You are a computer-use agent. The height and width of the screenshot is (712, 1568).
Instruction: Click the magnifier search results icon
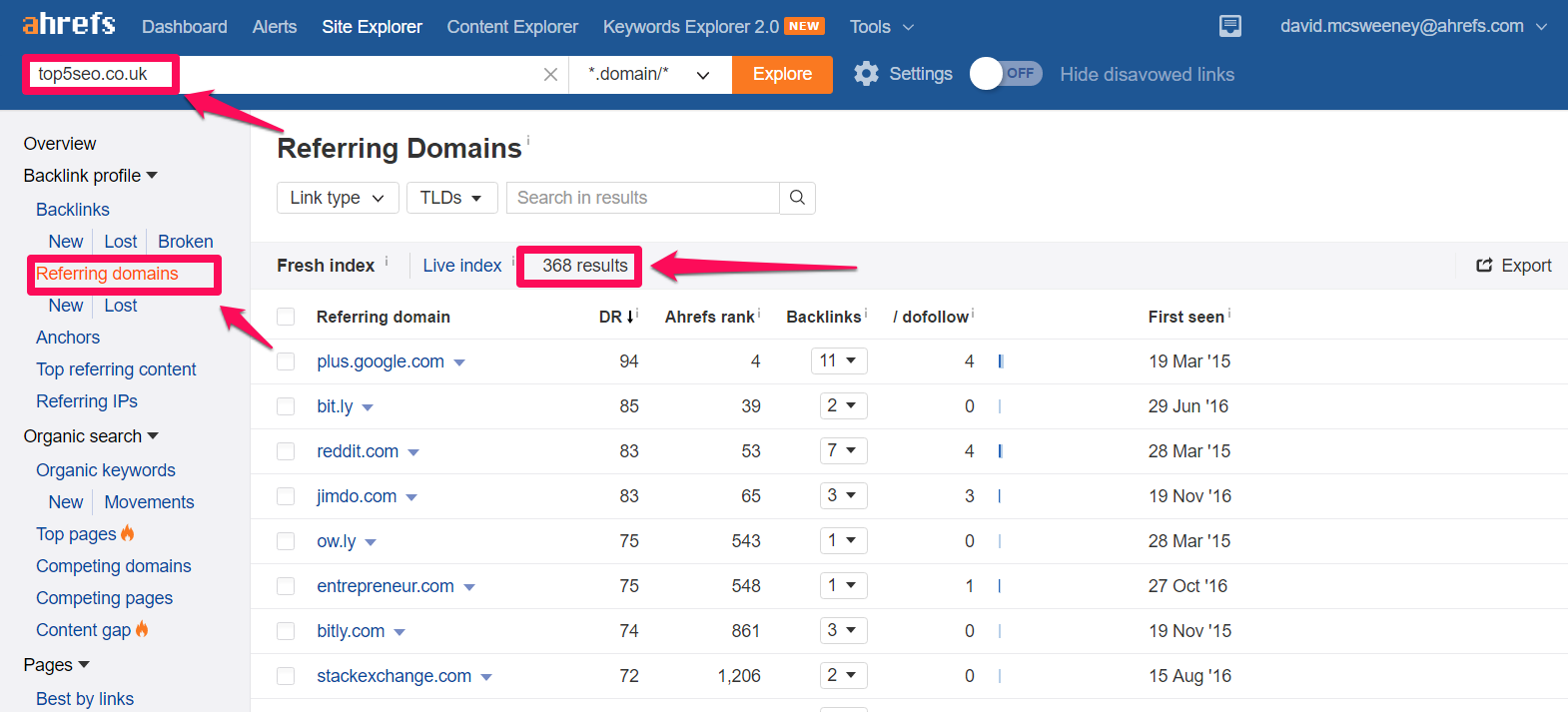(x=797, y=198)
